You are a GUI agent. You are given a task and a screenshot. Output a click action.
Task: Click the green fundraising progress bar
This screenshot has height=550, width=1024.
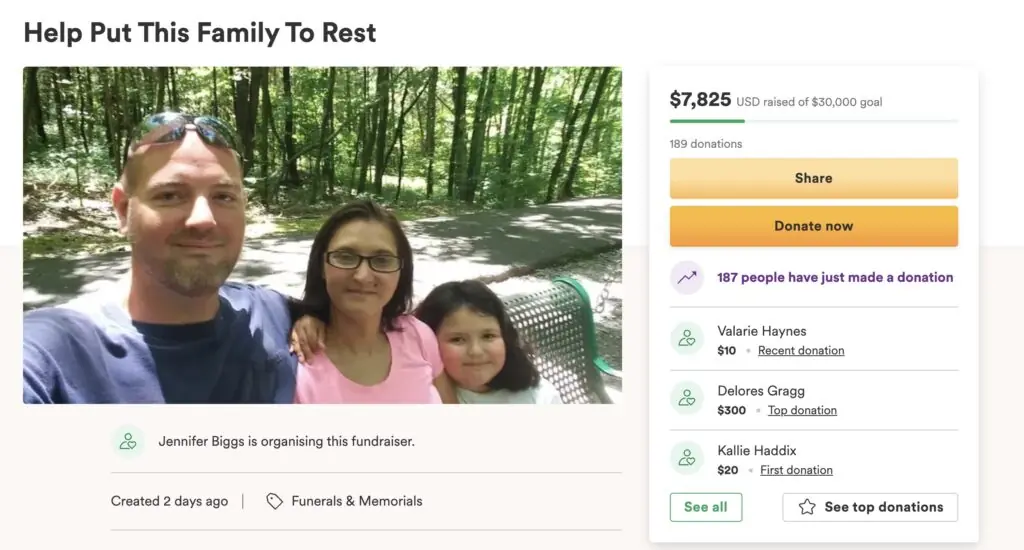click(707, 121)
